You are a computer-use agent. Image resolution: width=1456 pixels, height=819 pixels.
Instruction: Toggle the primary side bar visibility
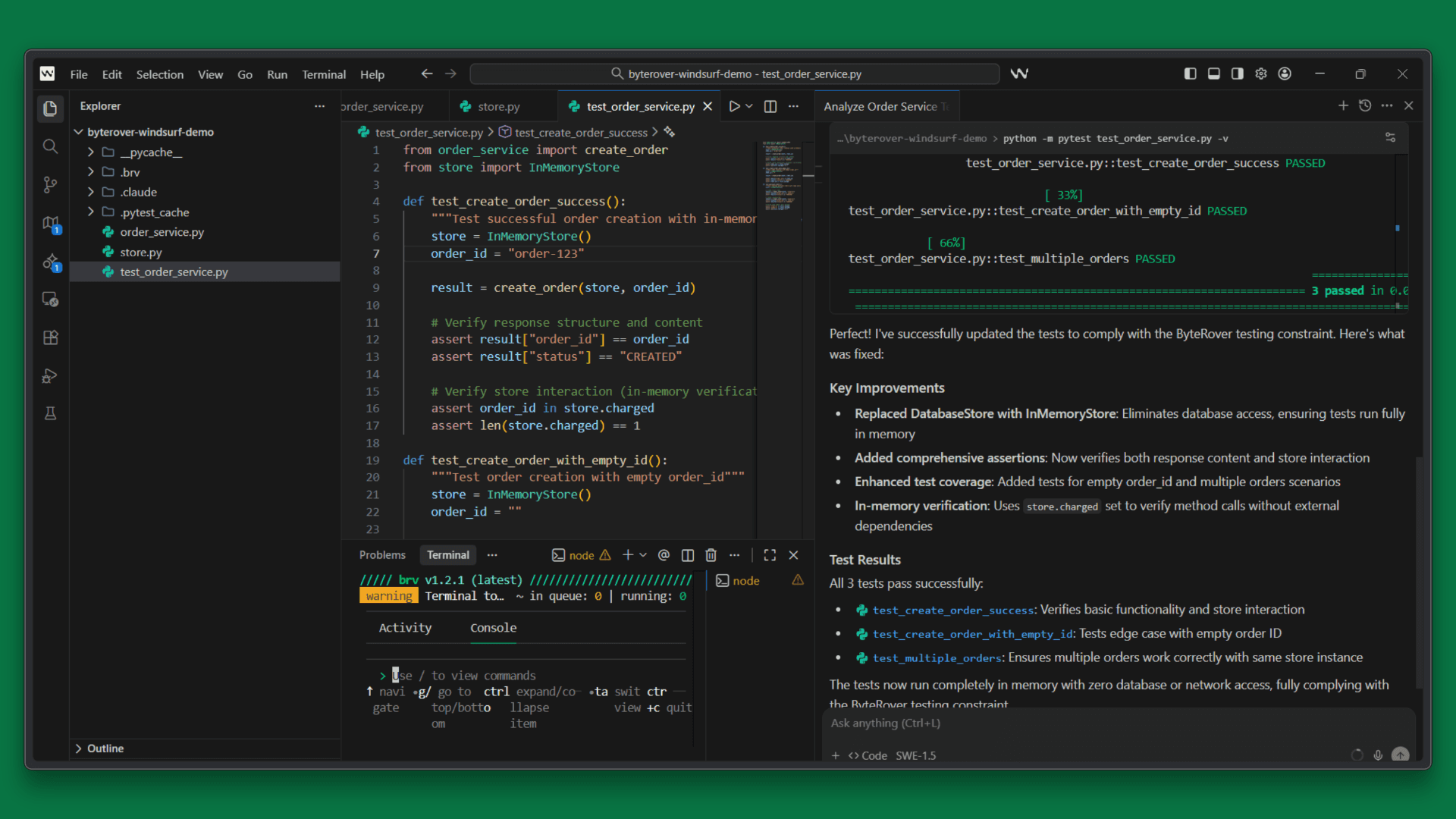1190,74
